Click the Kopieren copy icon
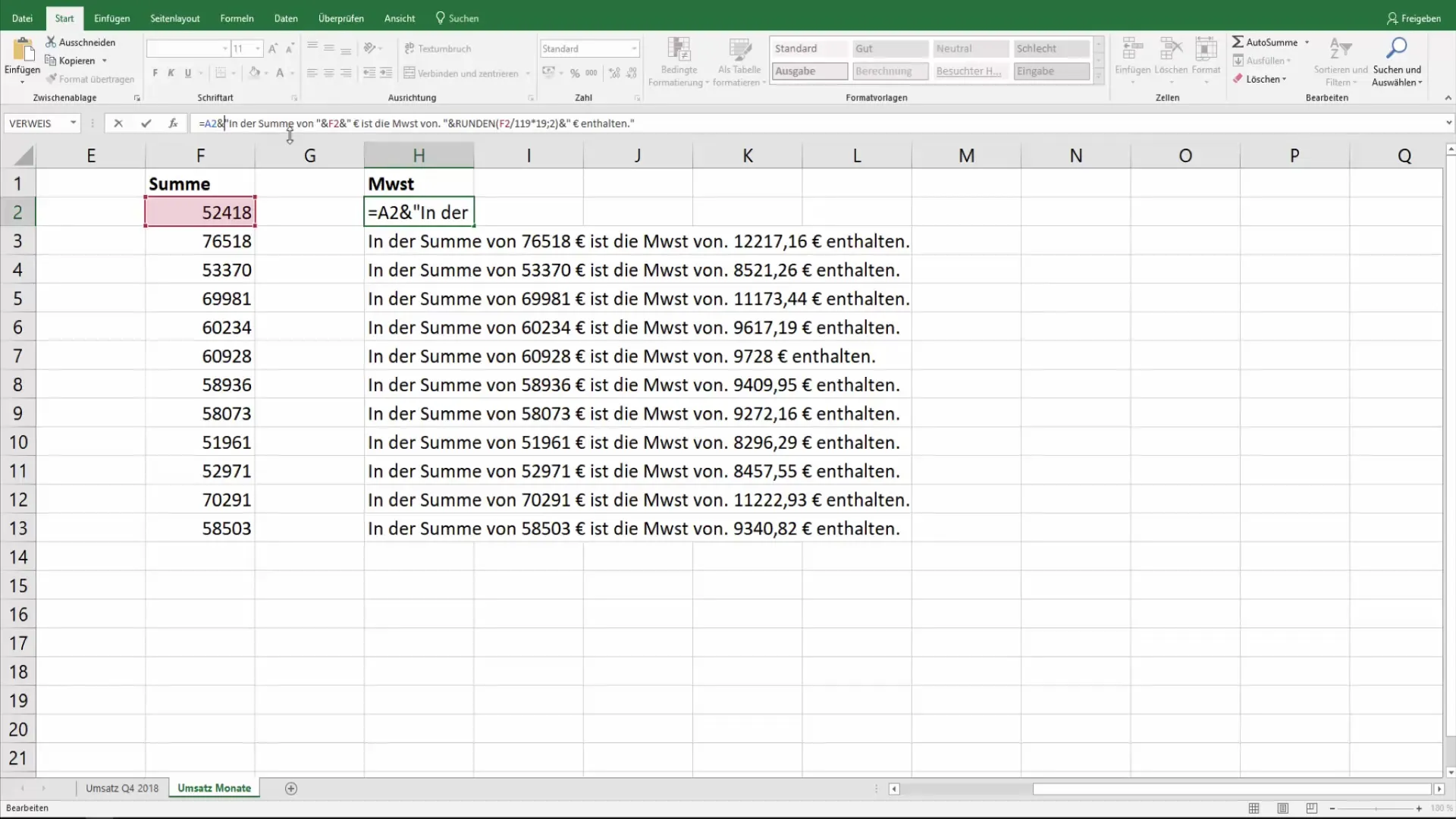Image resolution: width=1456 pixels, height=819 pixels. coord(51,61)
